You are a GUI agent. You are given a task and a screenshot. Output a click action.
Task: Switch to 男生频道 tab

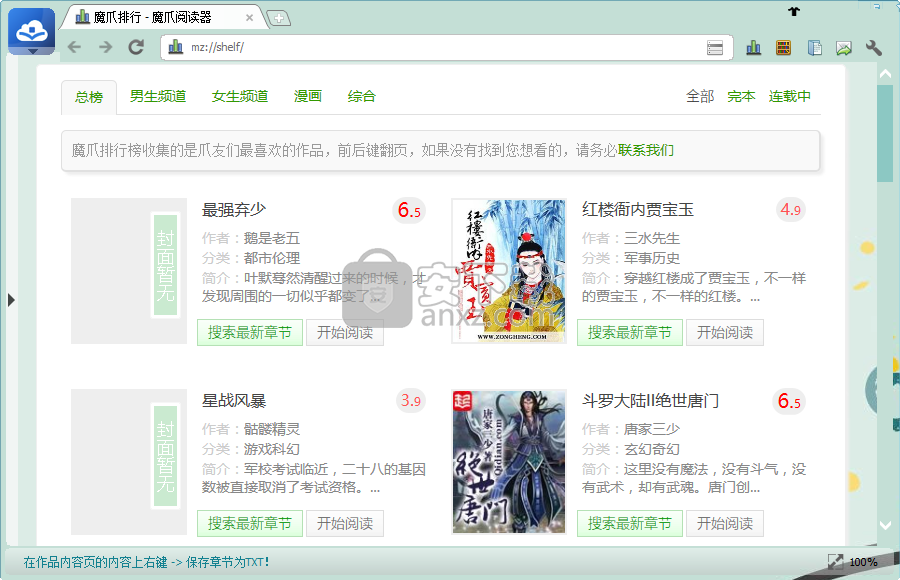(158, 96)
